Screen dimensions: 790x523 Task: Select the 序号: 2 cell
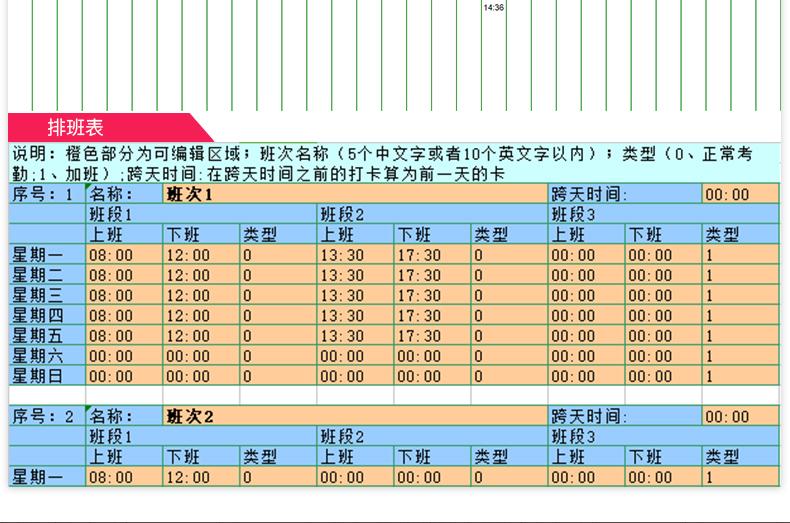(46, 416)
